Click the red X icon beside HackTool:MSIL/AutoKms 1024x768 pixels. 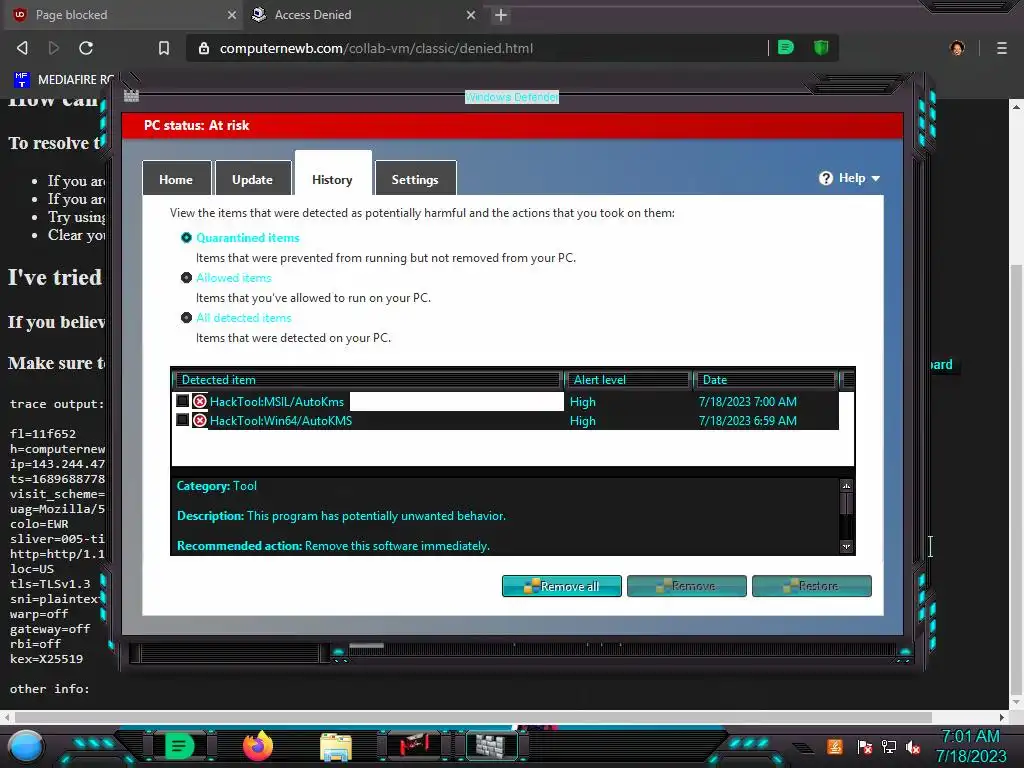200,401
